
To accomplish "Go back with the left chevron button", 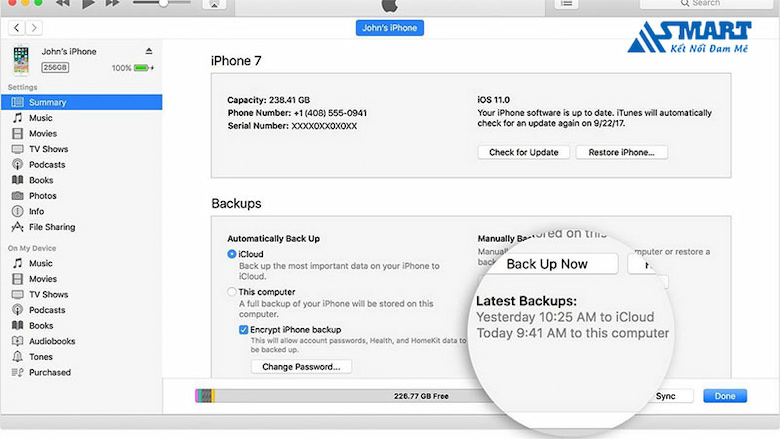I will tap(15, 28).
